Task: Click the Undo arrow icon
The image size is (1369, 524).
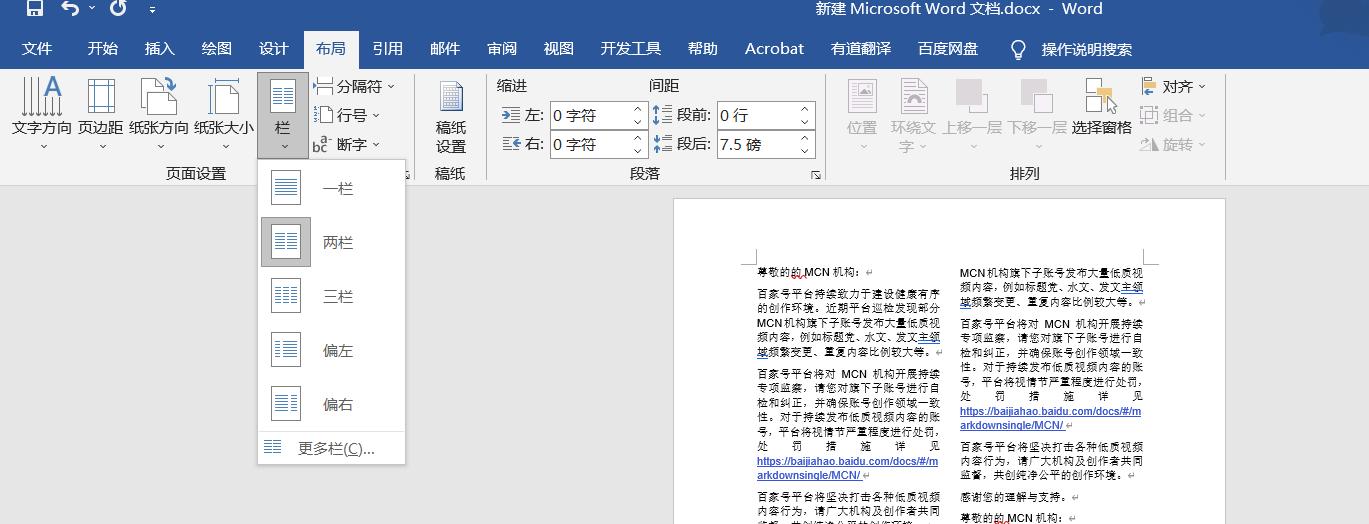Action: click(70, 9)
